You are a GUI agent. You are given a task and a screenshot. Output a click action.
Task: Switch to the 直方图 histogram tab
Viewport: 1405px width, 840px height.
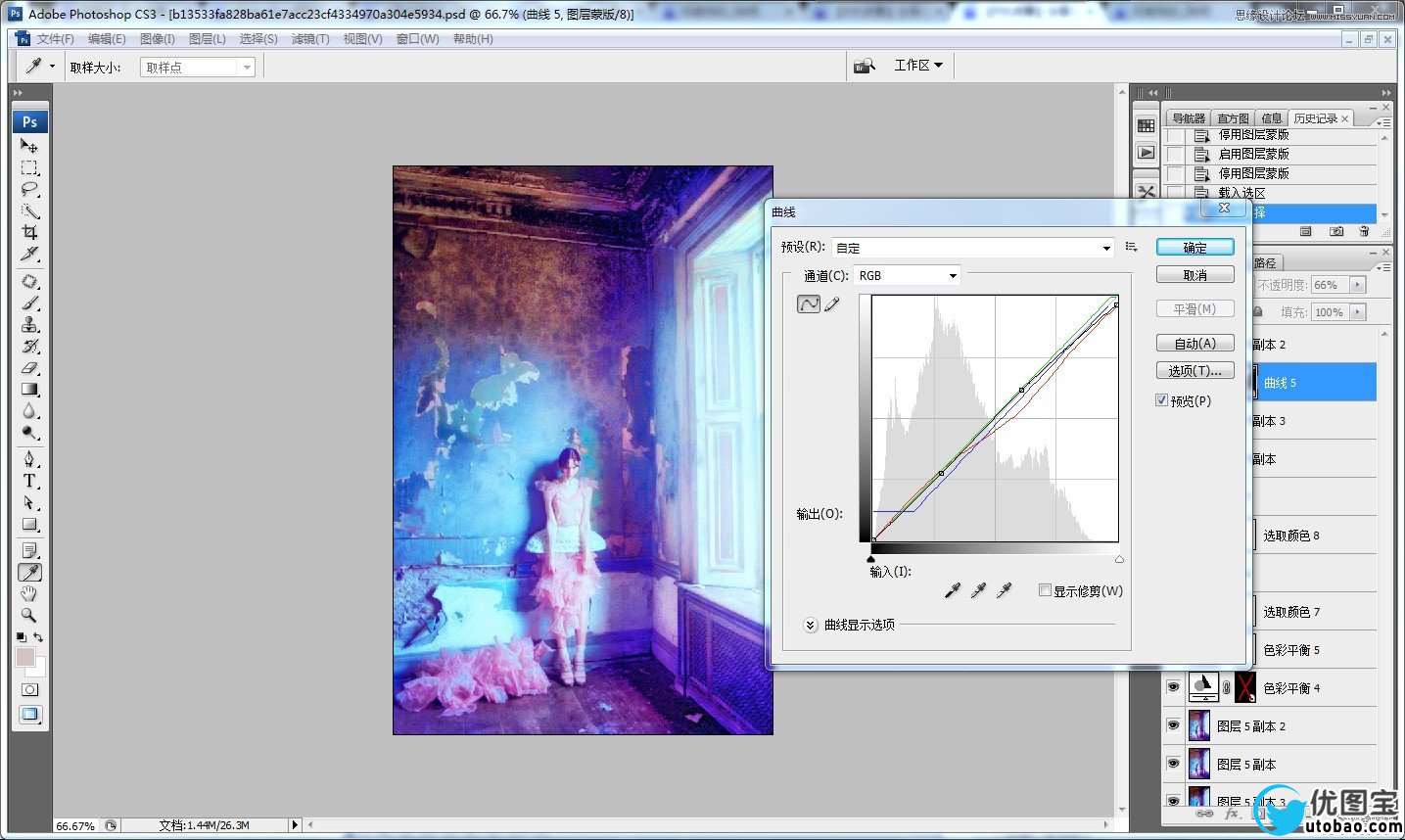(1233, 118)
